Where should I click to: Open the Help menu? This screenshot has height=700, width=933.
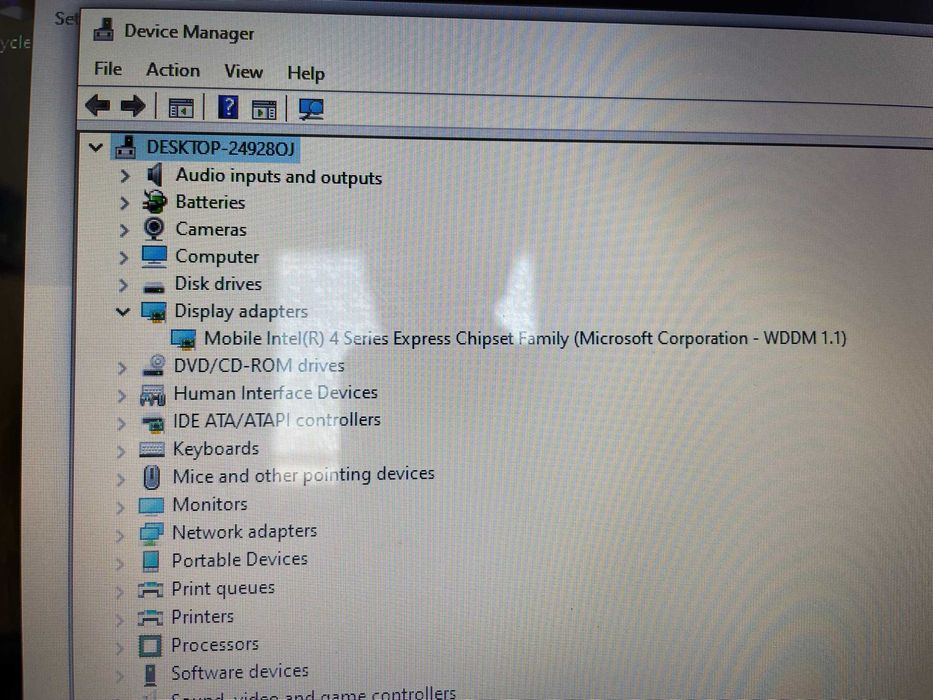click(x=306, y=73)
